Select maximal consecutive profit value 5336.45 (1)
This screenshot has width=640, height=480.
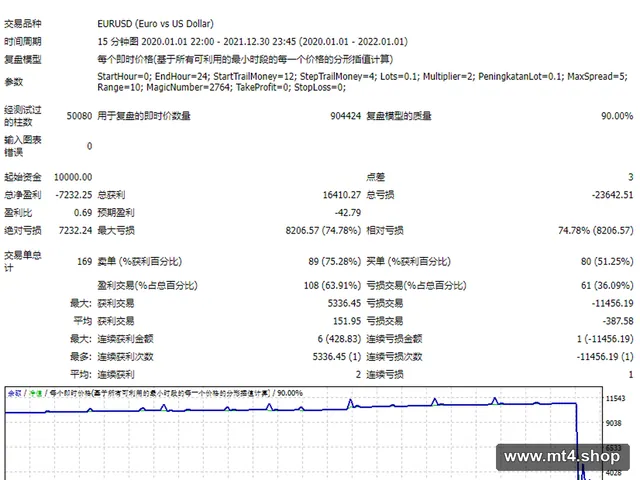[337, 357]
